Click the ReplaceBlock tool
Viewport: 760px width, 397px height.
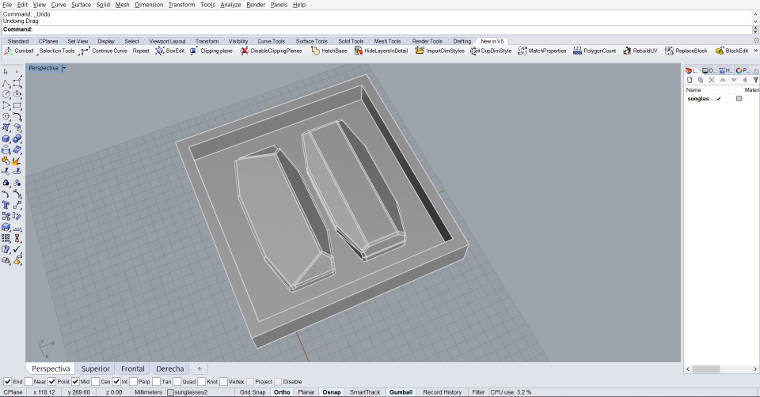(686, 51)
